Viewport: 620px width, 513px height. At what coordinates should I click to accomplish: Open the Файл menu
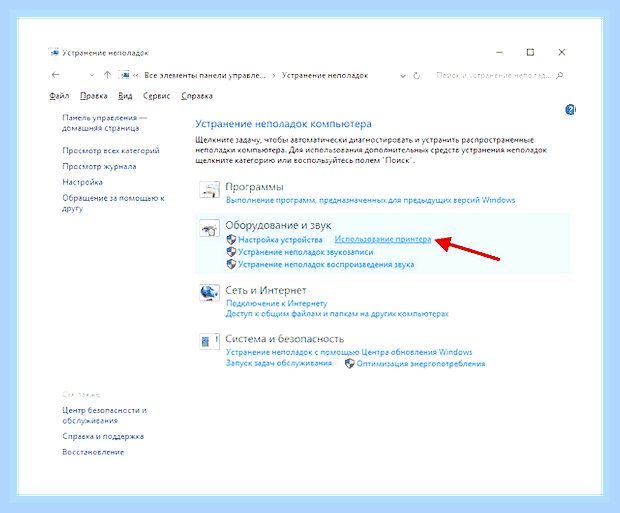[59, 96]
